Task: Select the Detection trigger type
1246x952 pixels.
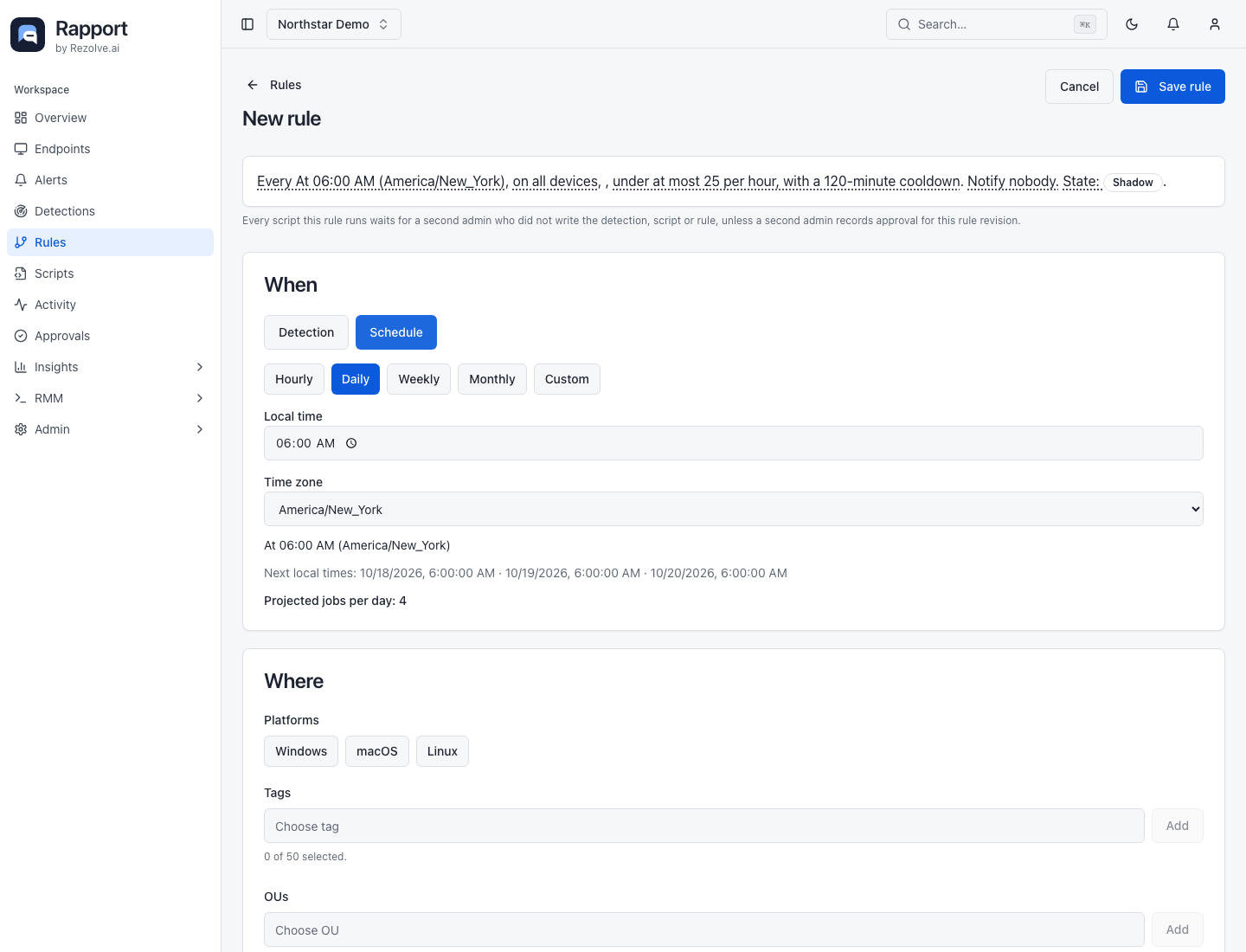Action: (306, 332)
